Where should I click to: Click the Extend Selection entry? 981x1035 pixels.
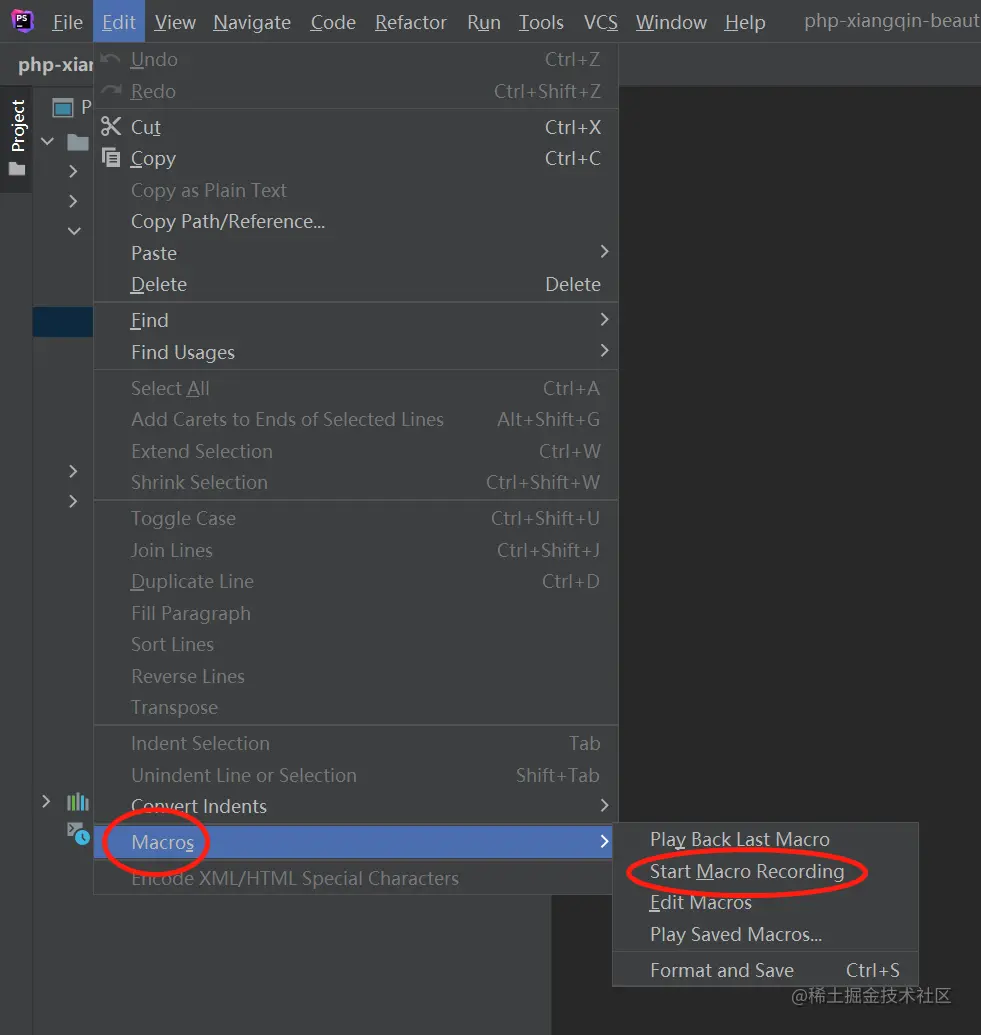tap(356, 451)
